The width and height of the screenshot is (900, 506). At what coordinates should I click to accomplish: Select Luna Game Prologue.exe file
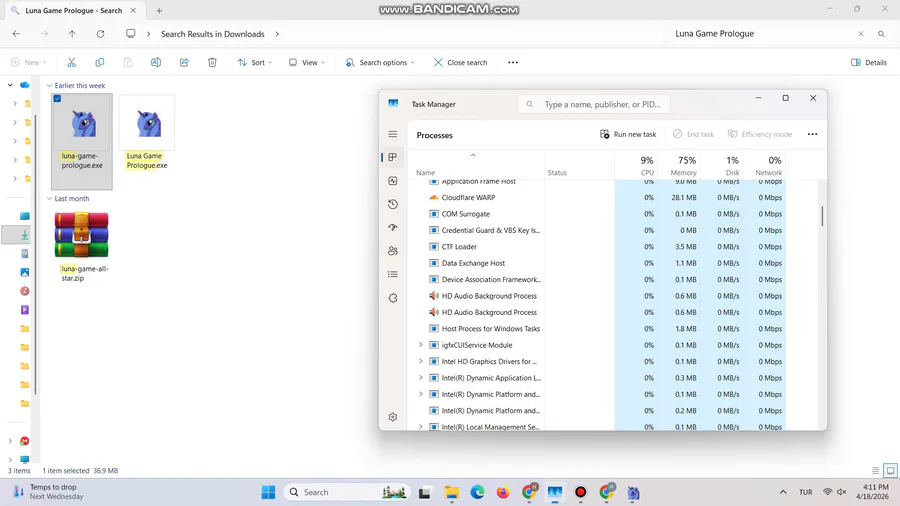[x=147, y=133]
